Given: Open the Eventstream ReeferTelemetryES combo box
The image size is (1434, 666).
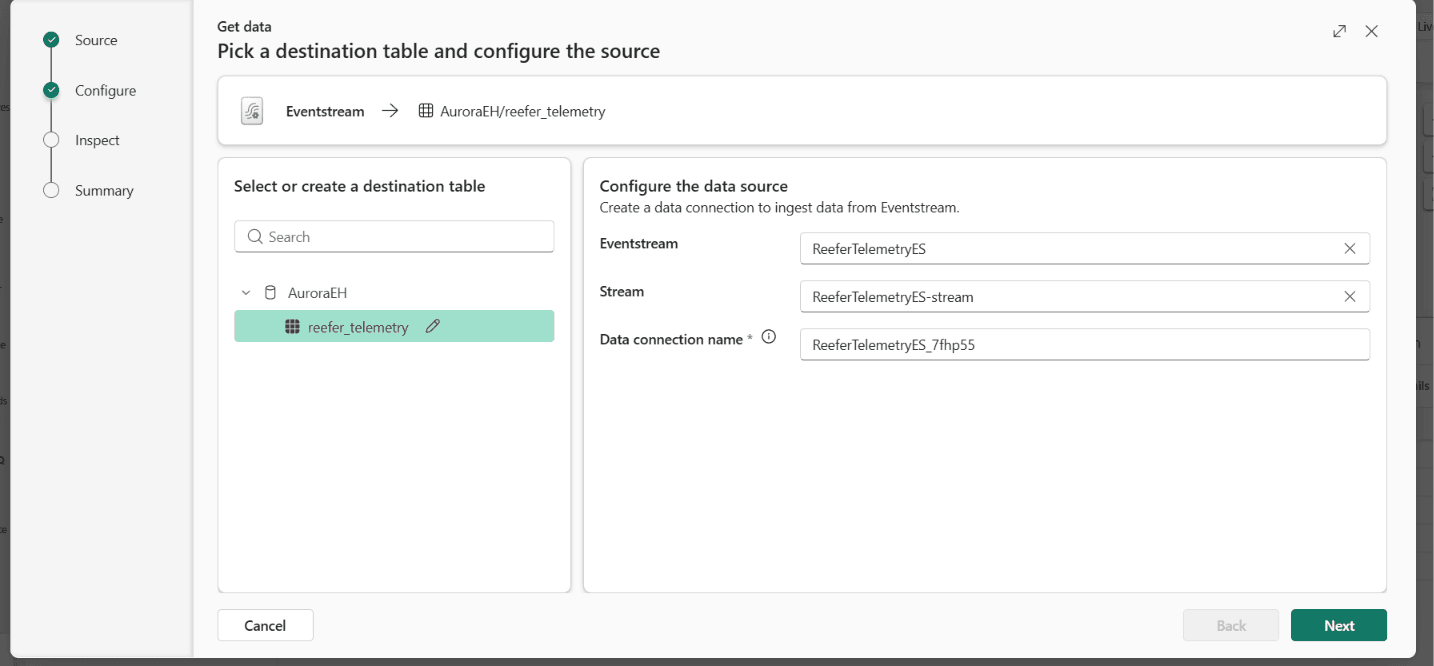Looking at the screenshot, I should coord(1085,248).
